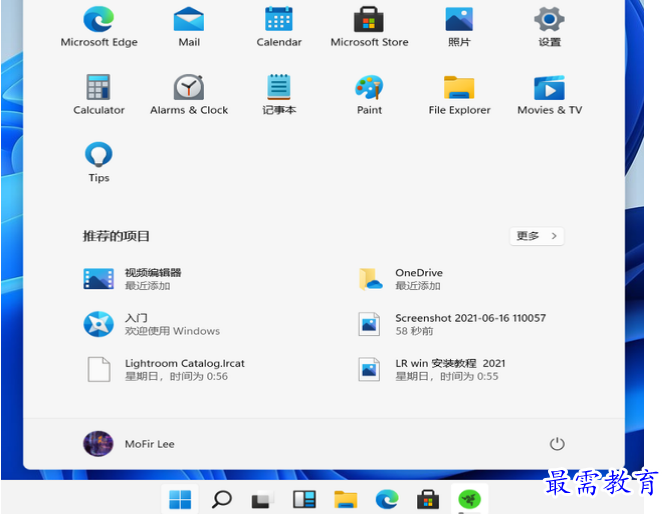This screenshot has height=514, width=667.
Task: Open 入门 welcome to Windows item
Action: [151, 324]
